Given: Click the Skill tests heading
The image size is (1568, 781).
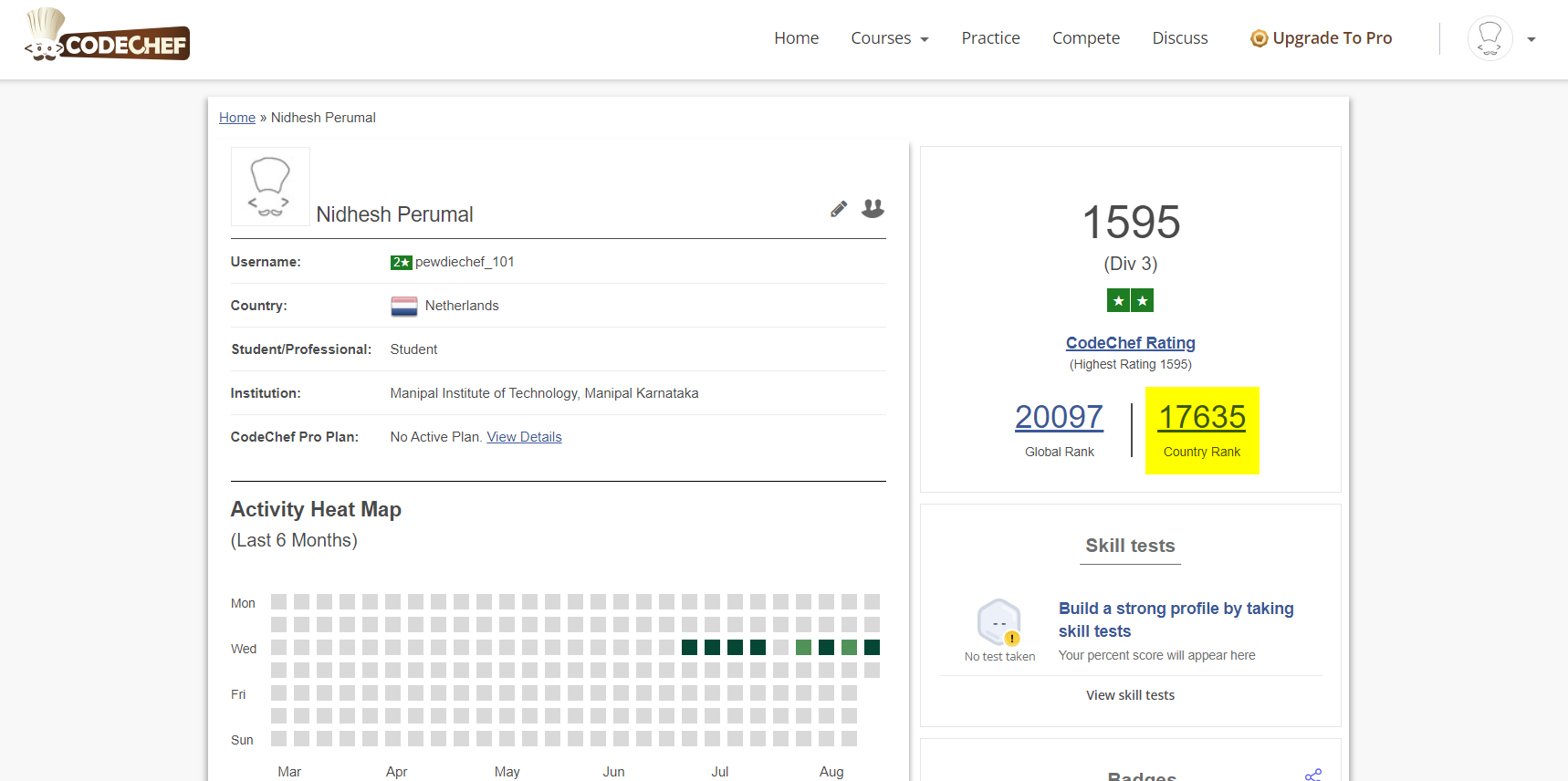Looking at the screenshot, I should pos(1130,546).
